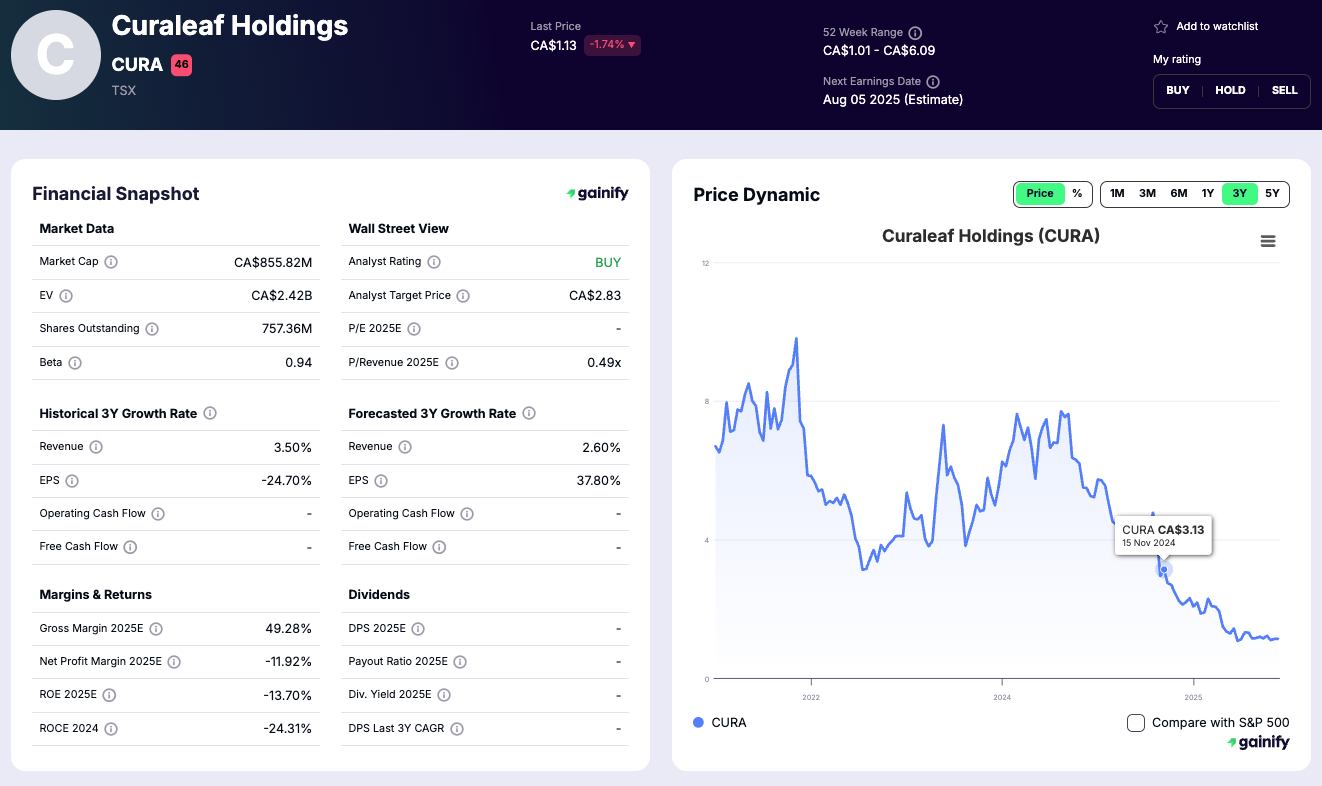Click the star icon beside Add to watchlist

[x=1161, y=27]
